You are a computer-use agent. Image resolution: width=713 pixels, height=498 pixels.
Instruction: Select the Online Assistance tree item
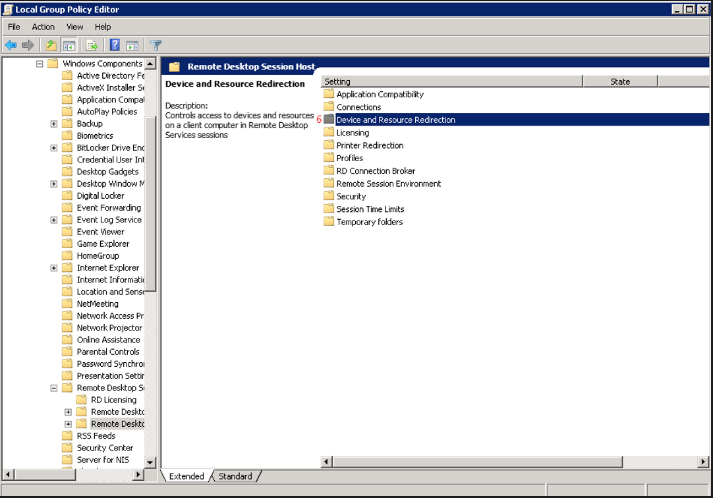[x=108, y=340]
